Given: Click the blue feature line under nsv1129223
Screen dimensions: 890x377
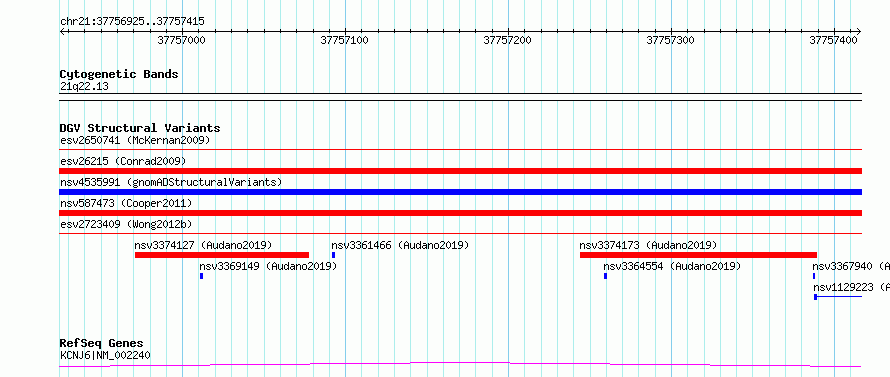Looking at the screenshot, I should click(x=838, y=297).
